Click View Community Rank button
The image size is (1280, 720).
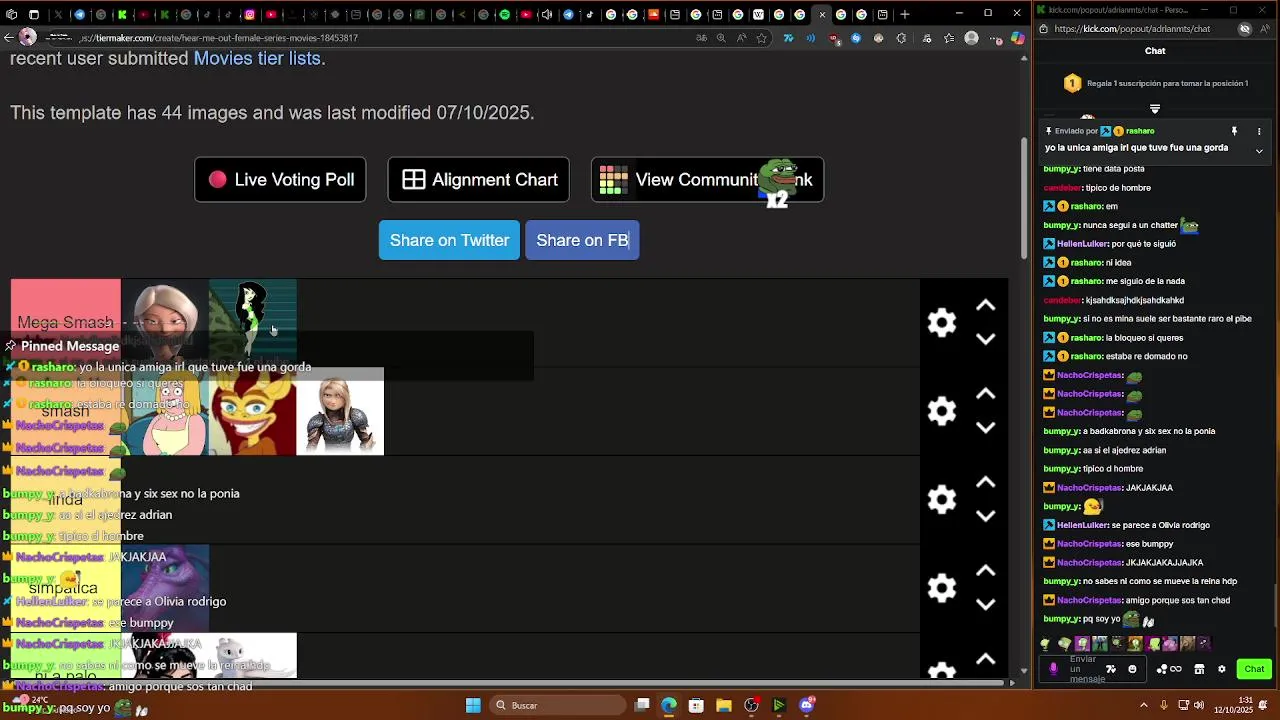click(x=707, y=180)
